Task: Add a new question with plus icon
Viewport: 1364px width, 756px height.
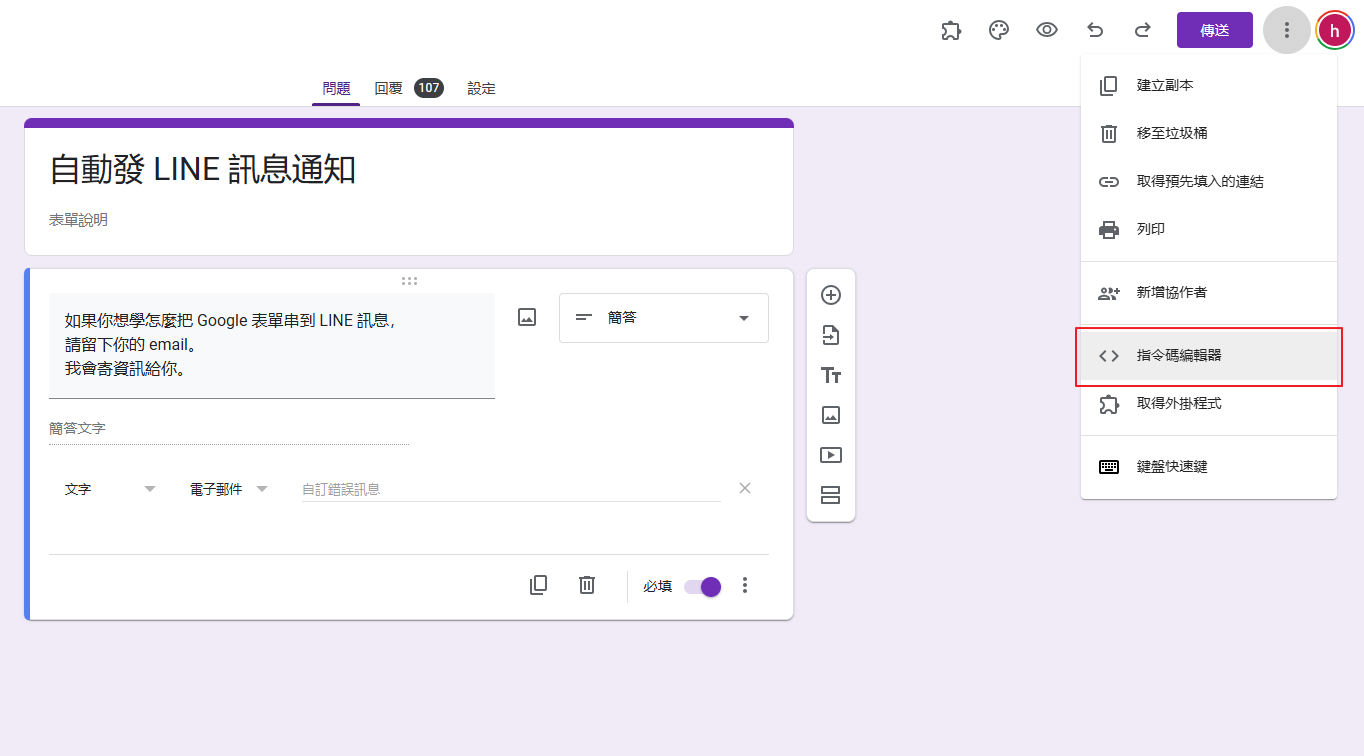Action: (x=831, y=295)
